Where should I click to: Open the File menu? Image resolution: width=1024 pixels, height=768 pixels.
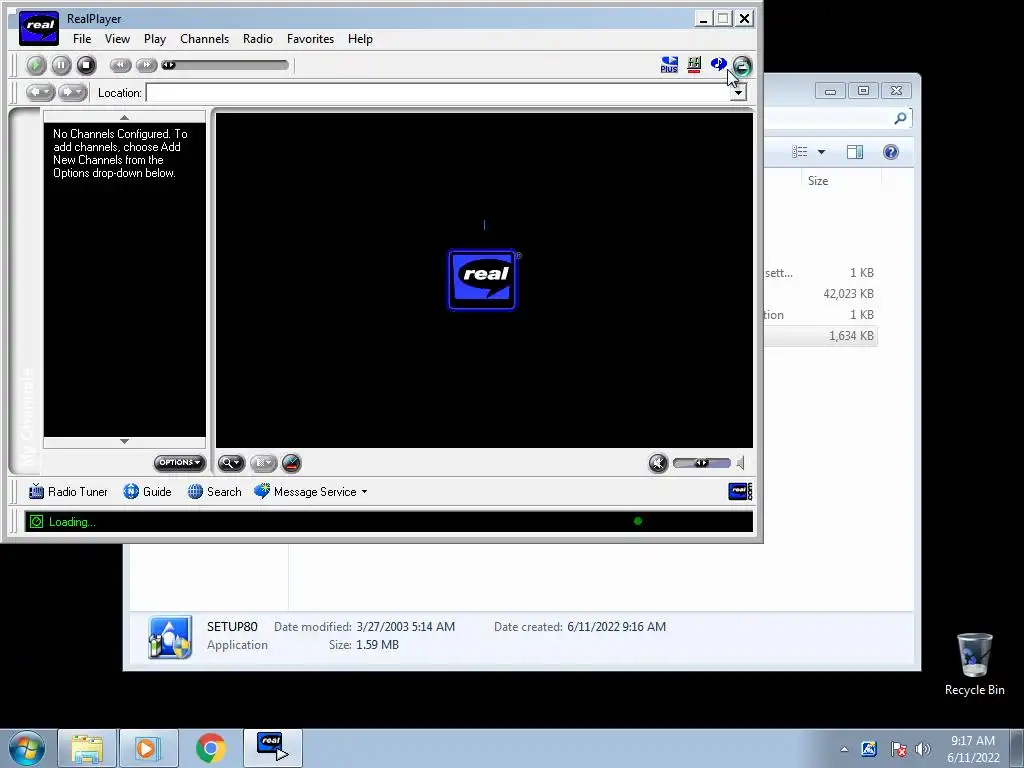[x=82, y=39]
